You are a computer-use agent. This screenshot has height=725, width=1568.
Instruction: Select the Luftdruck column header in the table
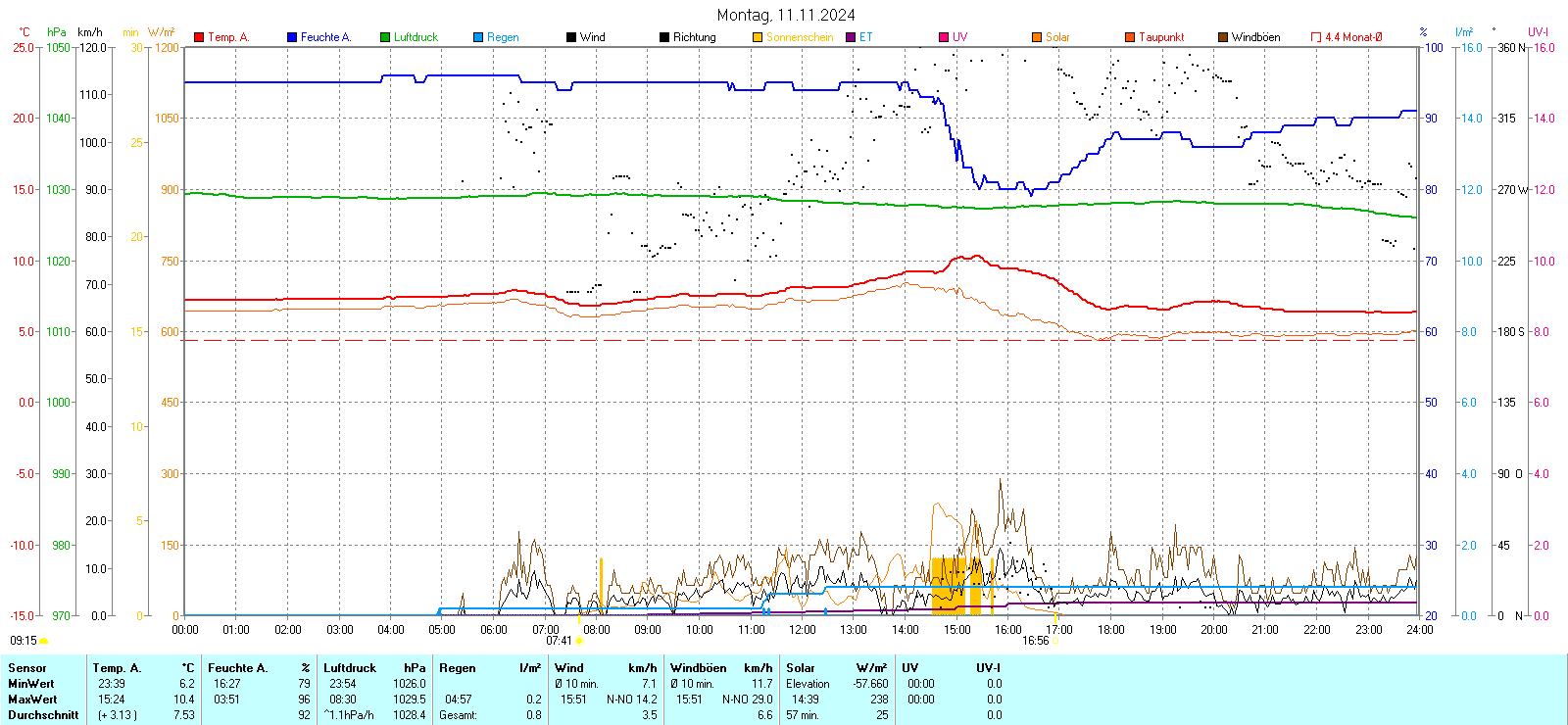350,668
